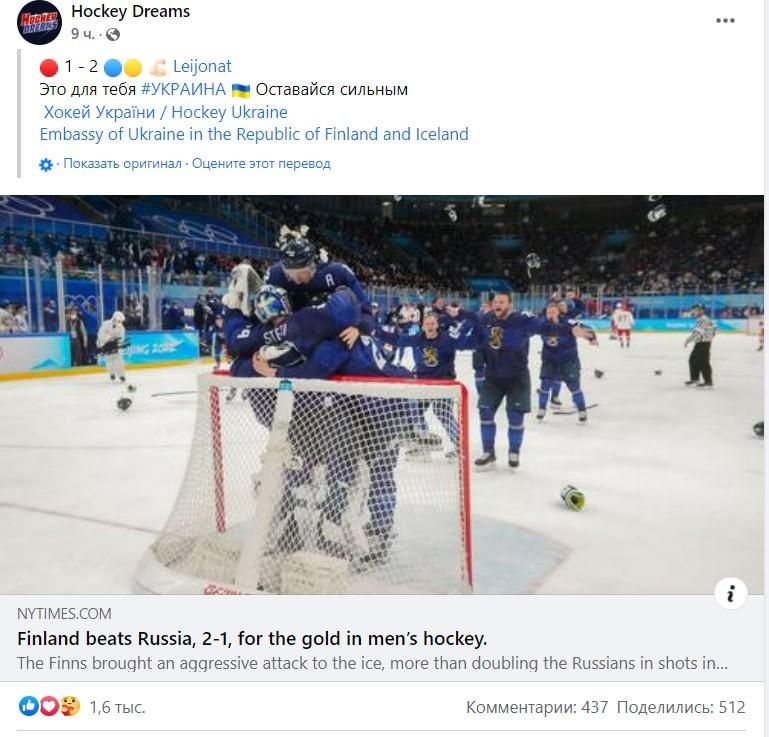Open the Hockey Dreams page name link
The width and height of the screenshot is (769, 737).
coord(130,12)
